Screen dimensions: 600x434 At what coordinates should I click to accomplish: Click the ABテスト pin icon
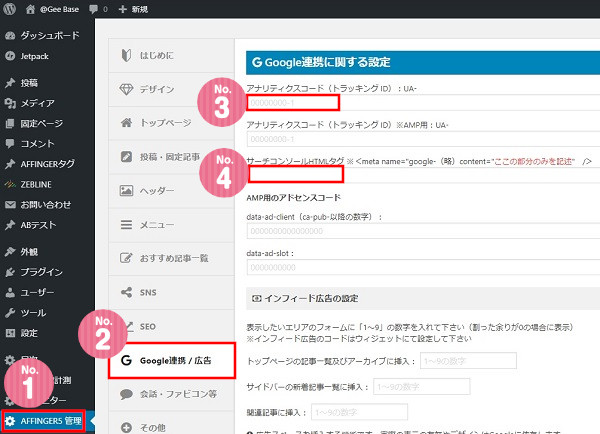click(10, 225)
